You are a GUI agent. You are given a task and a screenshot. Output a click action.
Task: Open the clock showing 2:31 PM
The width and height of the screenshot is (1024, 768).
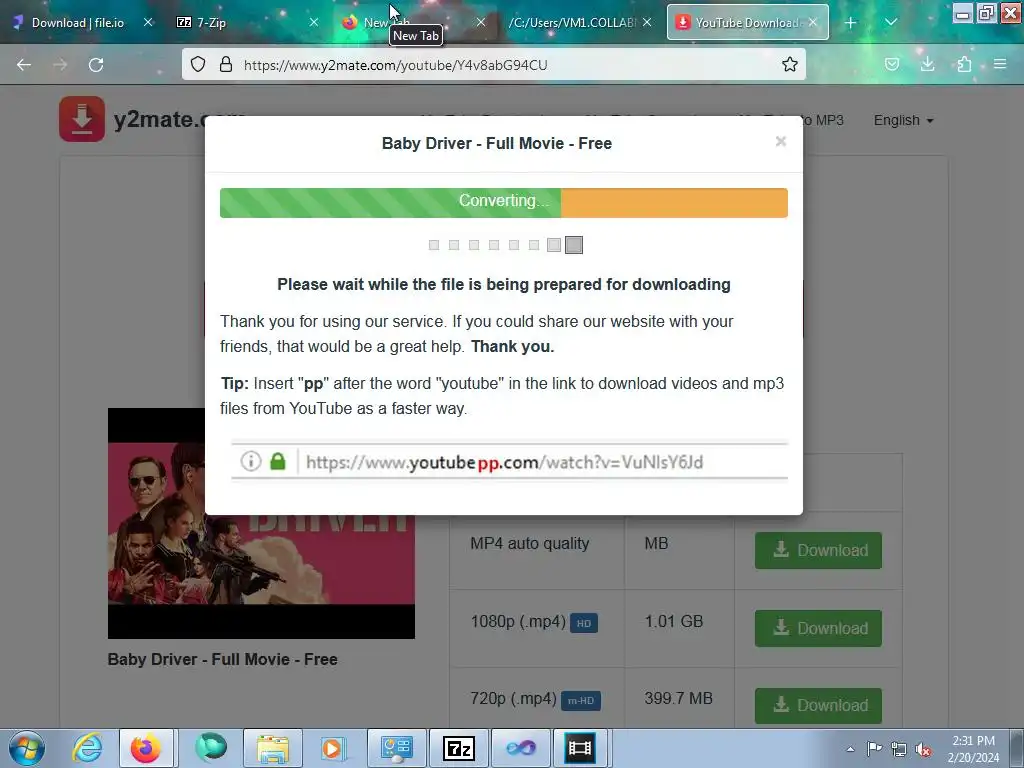973,749
